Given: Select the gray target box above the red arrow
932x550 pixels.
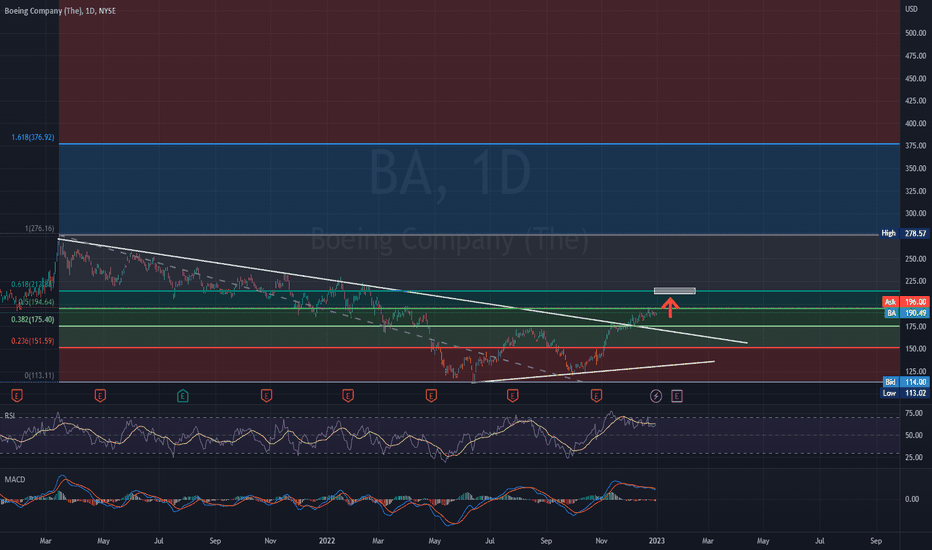Looking at the screenshot, I should [675, 291].
